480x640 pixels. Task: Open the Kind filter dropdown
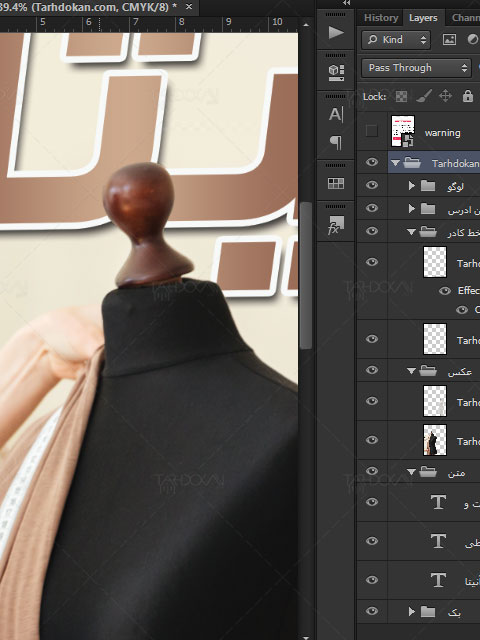(396, 40)
